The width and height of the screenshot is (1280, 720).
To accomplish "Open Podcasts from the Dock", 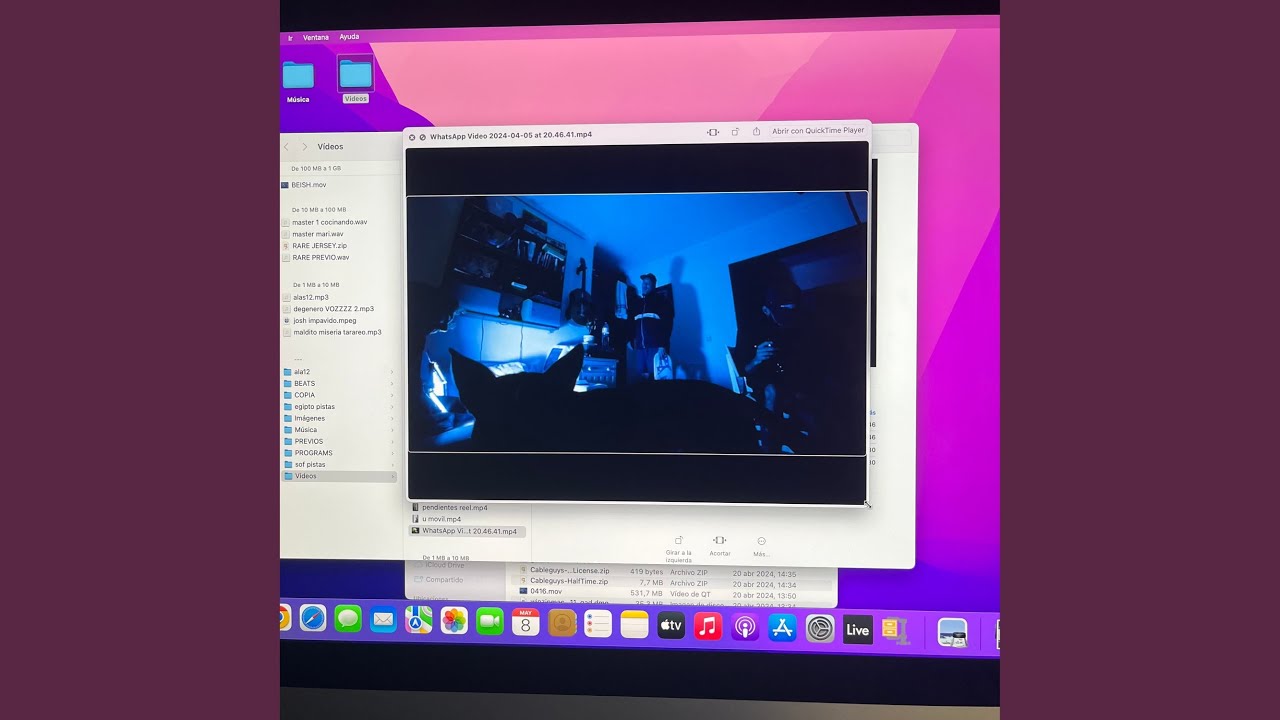I will coord(745,627).
